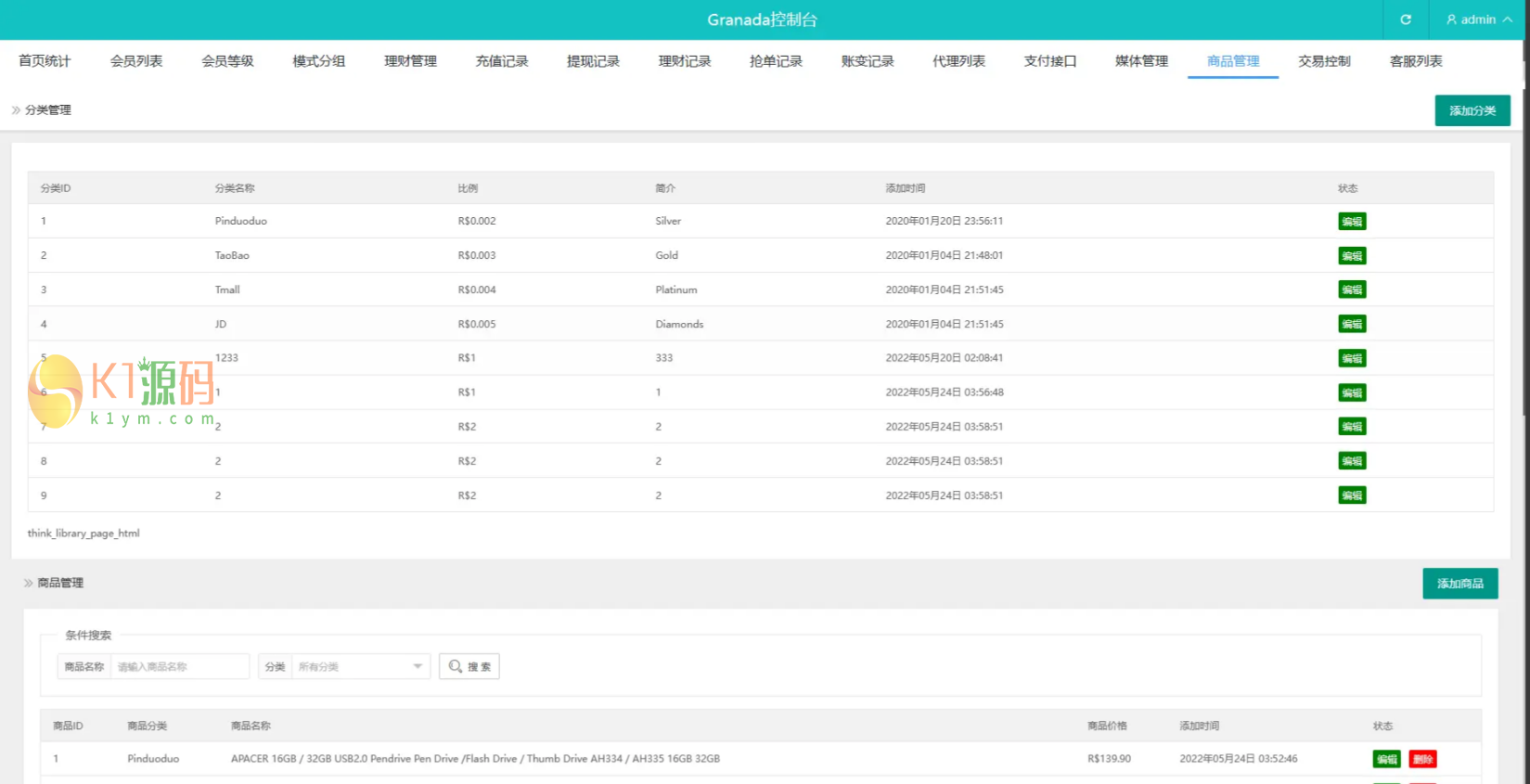1530x784 pixels.
Task: Edit the Pinduoduo category row
Action: pyautogui.click(x=1352, y=222)
